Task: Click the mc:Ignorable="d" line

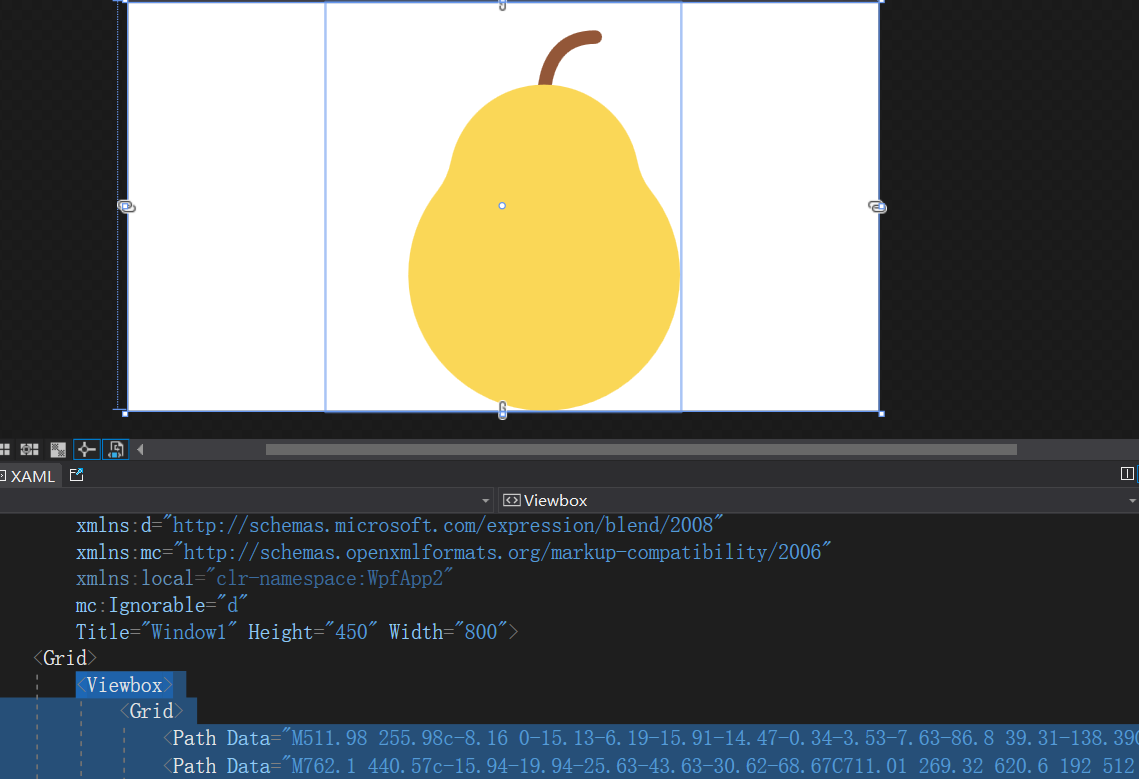Action: click(x=161, y=605)
